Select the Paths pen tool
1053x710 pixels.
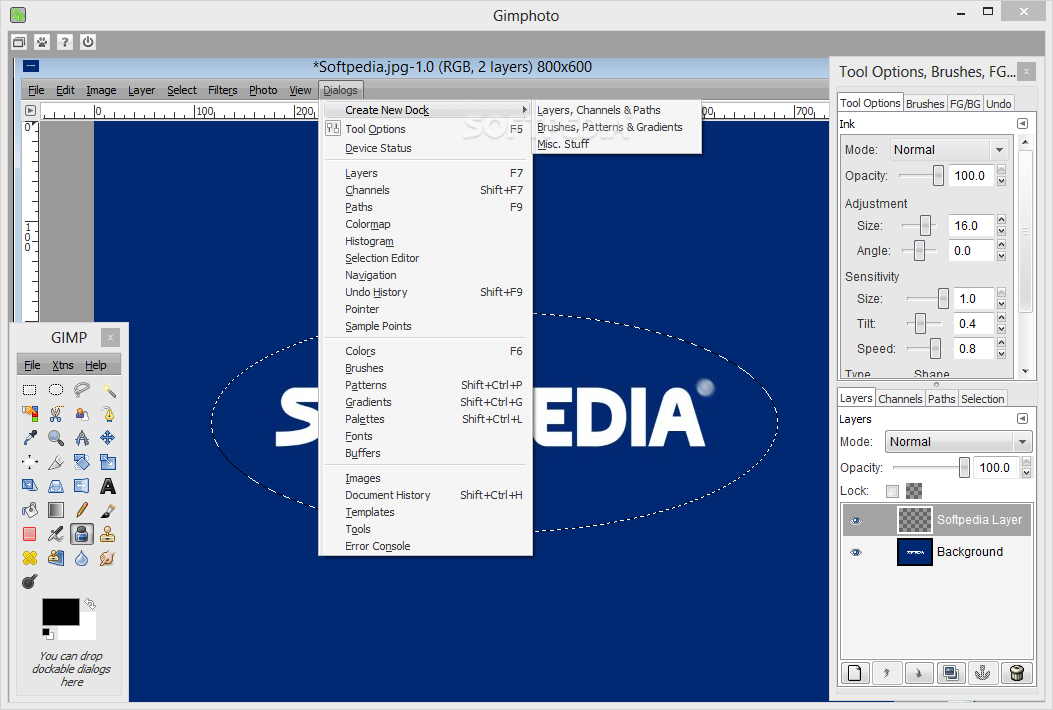[x=108, y=414]
